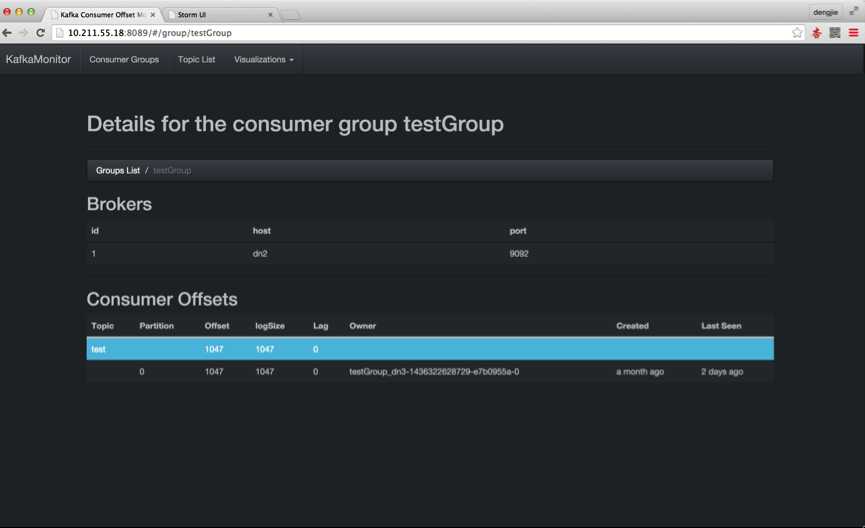
Task: Toggle fullscreen with the expand arrows icon
Action: pos(854,11)
